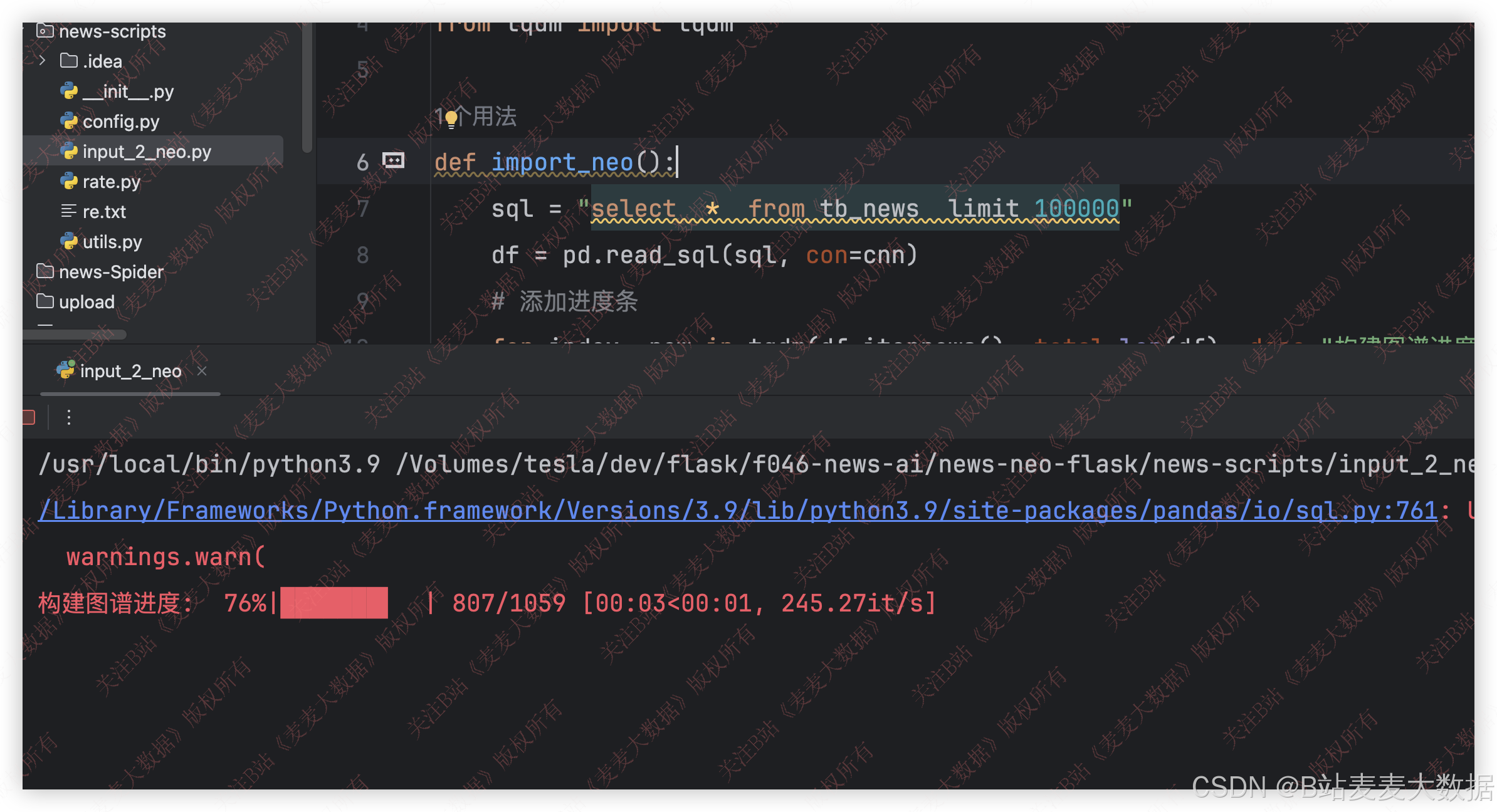
Task: Open the re.txt text file
Action: [x=103, y=212]
